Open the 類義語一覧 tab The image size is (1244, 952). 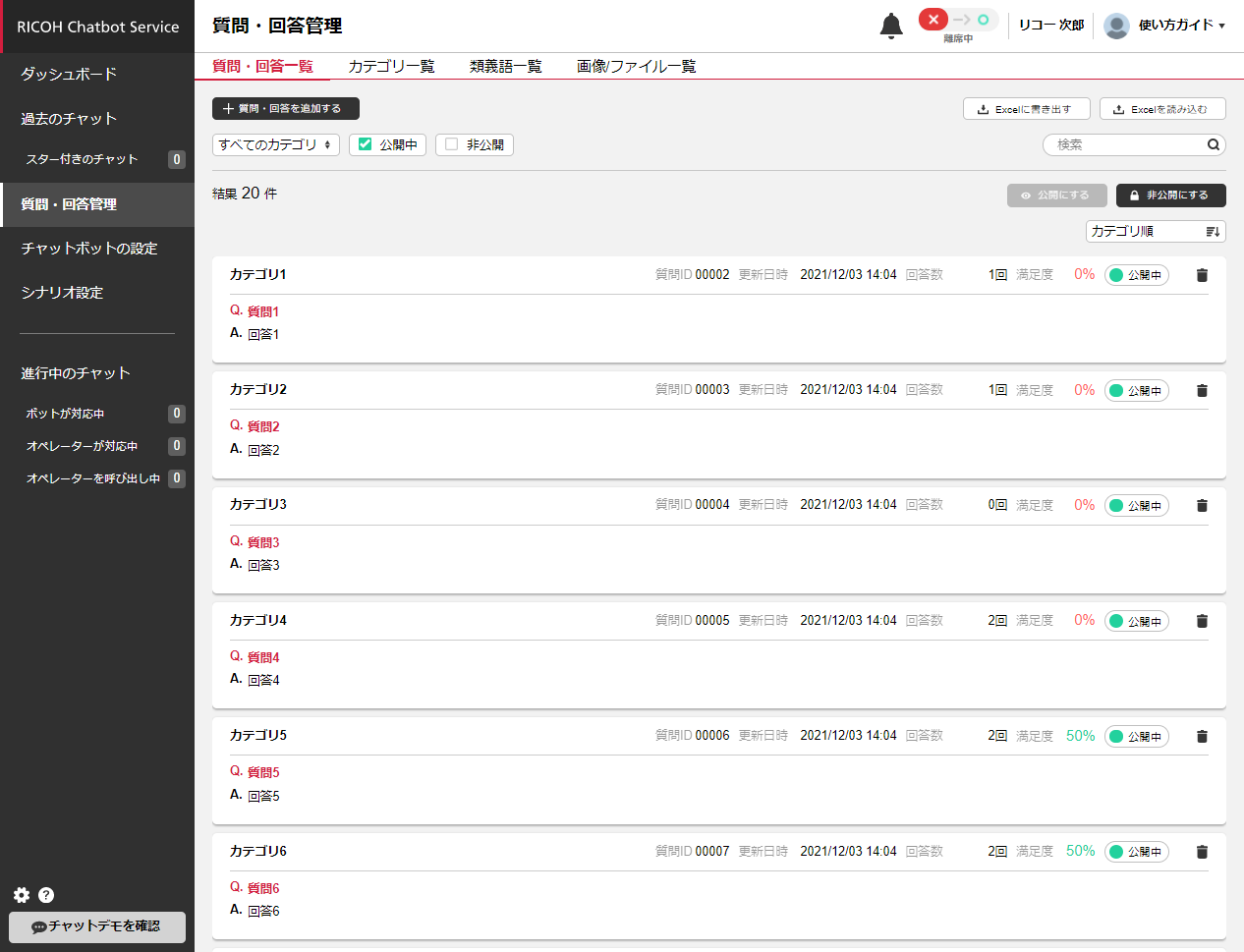coord(505,66)
